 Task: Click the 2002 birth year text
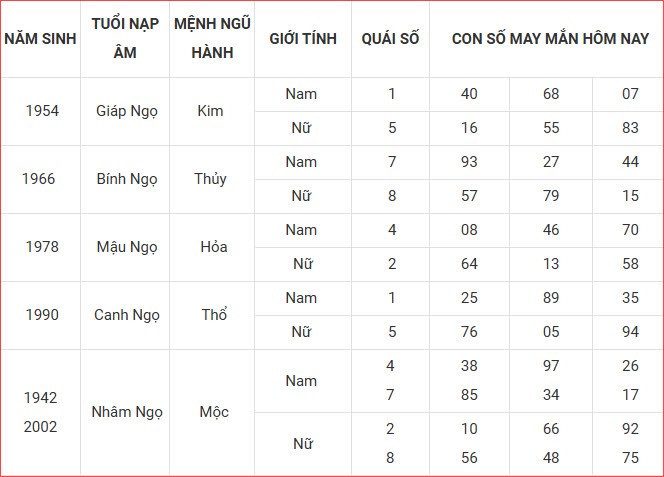[41, 427]
